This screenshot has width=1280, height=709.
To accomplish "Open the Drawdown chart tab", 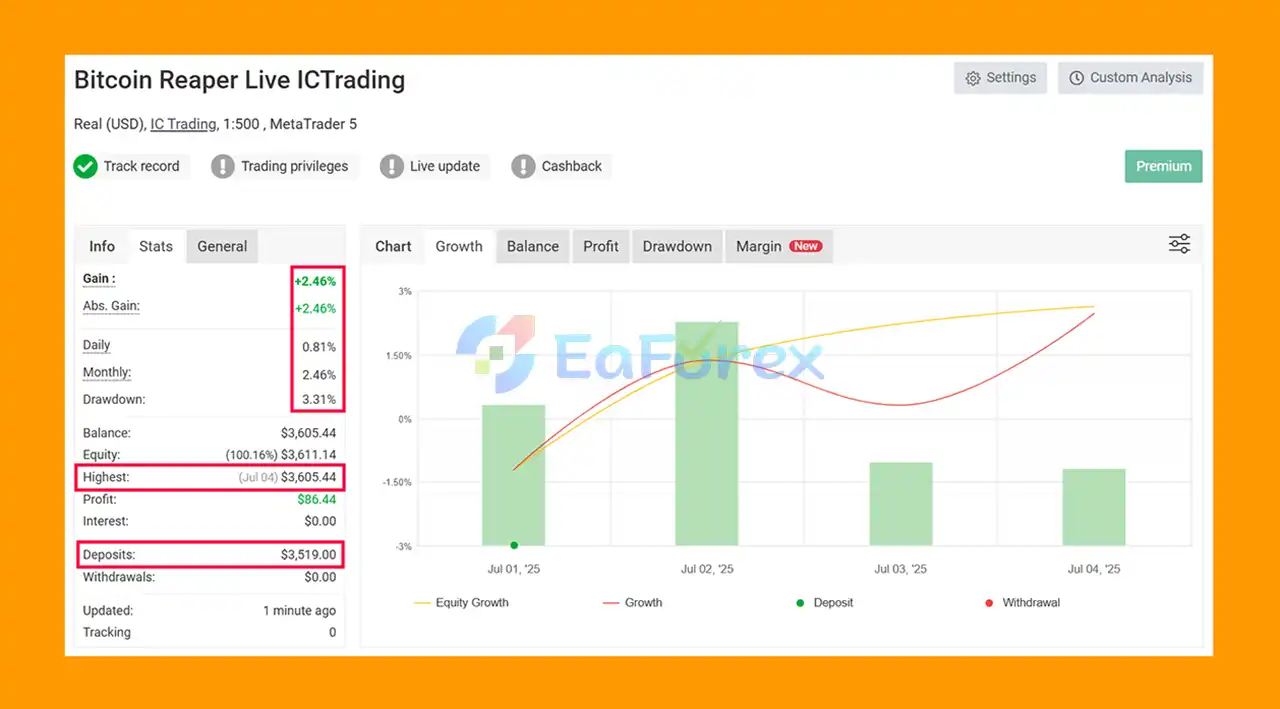I will pos(677,246).
